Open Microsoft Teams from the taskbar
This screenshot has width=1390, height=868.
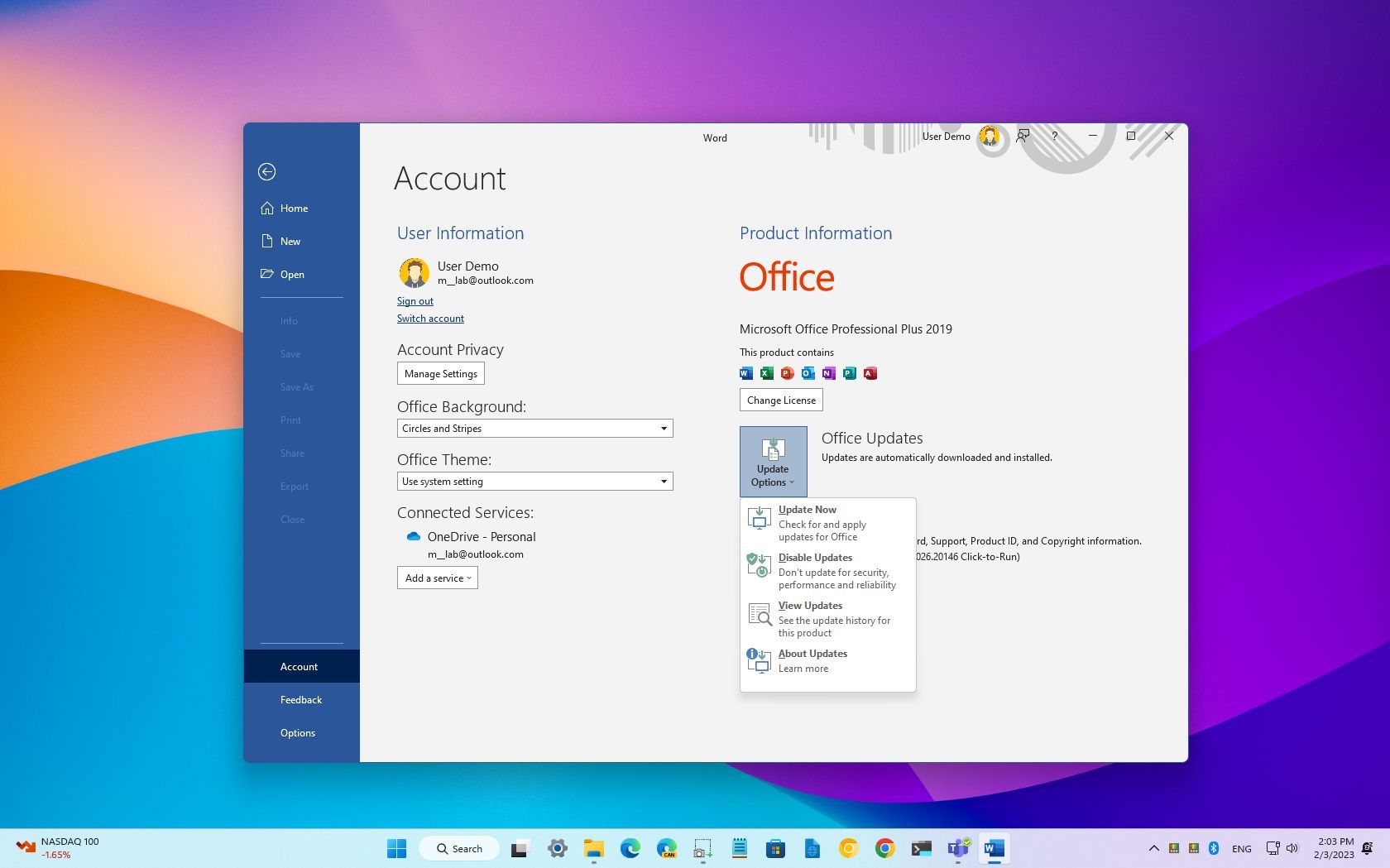(x=957, y=848)
